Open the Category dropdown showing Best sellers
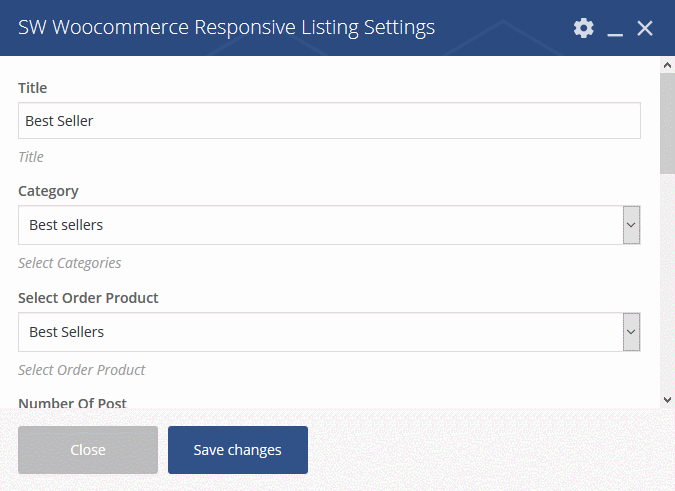 point(329,225)
